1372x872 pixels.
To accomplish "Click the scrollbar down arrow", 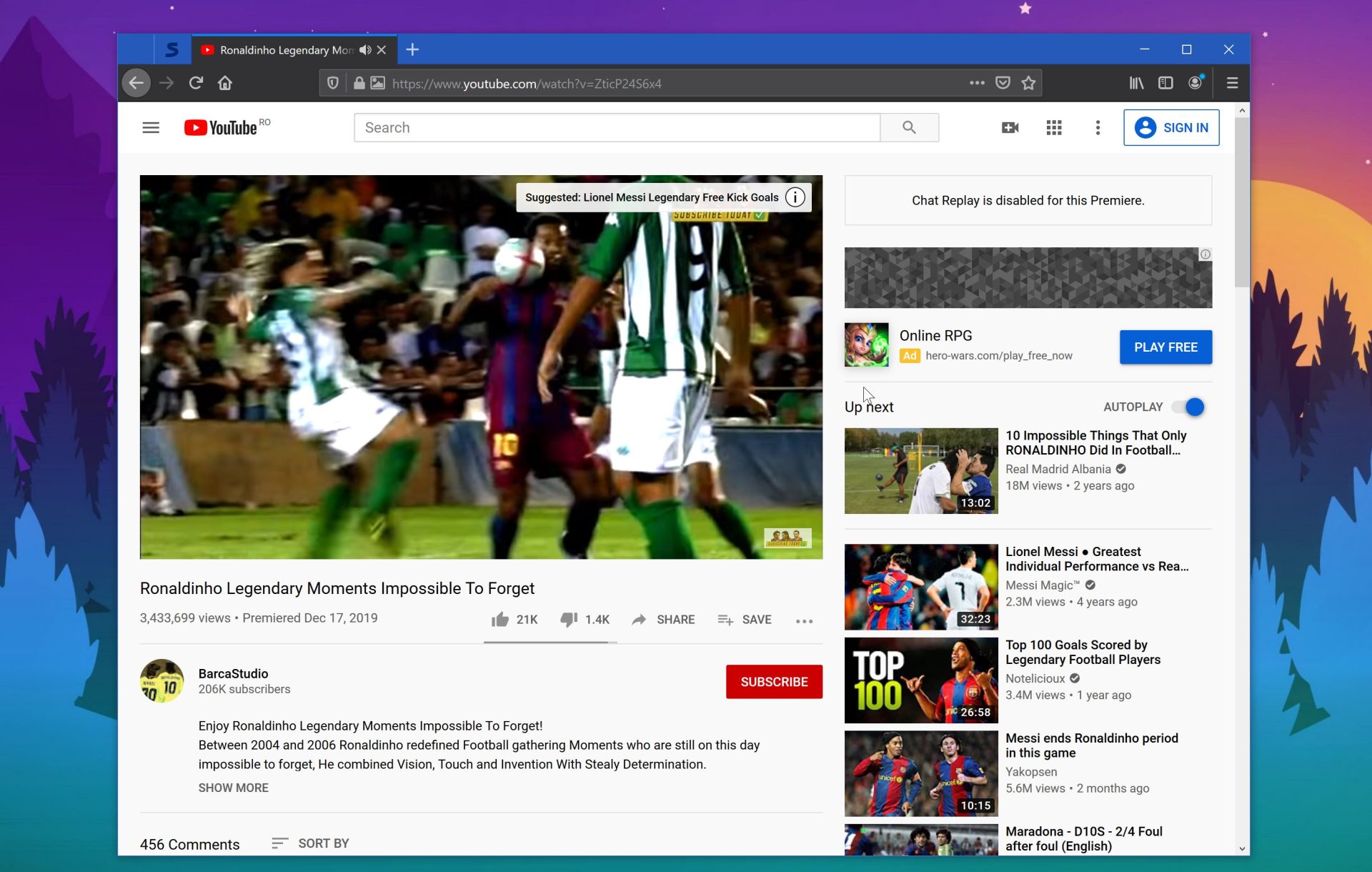I will [x=1242, y=848].
